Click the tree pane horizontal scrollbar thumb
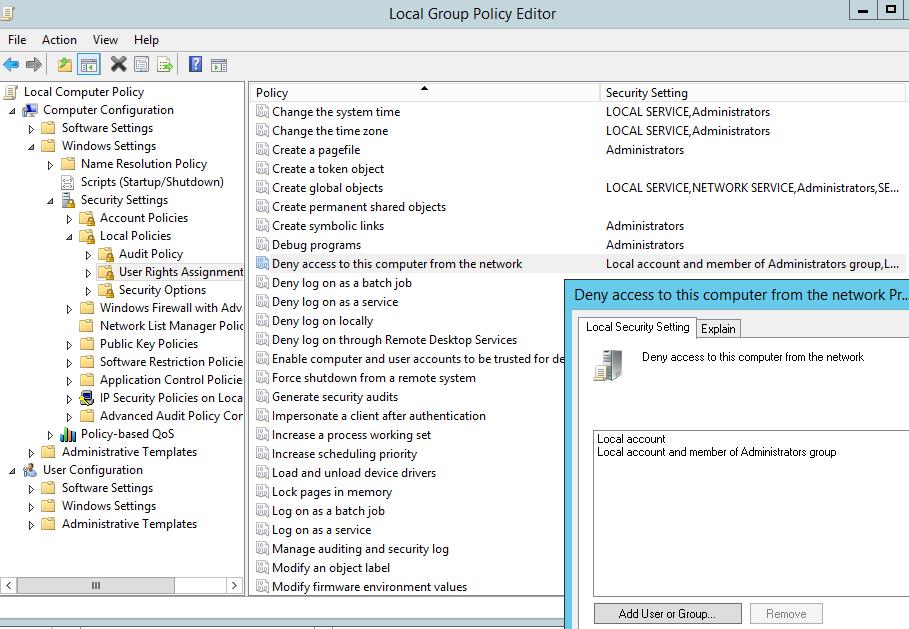The image size is (909, 629). 96,586
